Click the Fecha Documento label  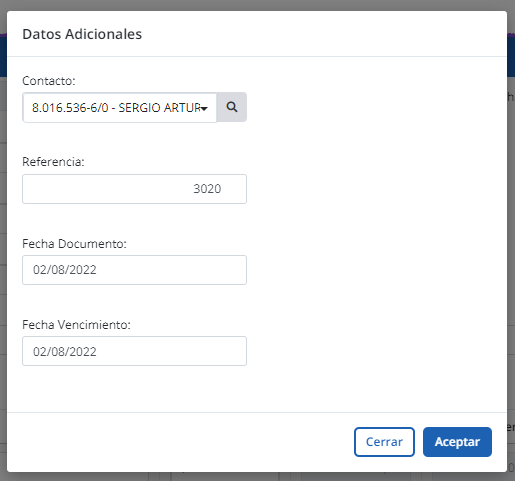tap(74, 244)
